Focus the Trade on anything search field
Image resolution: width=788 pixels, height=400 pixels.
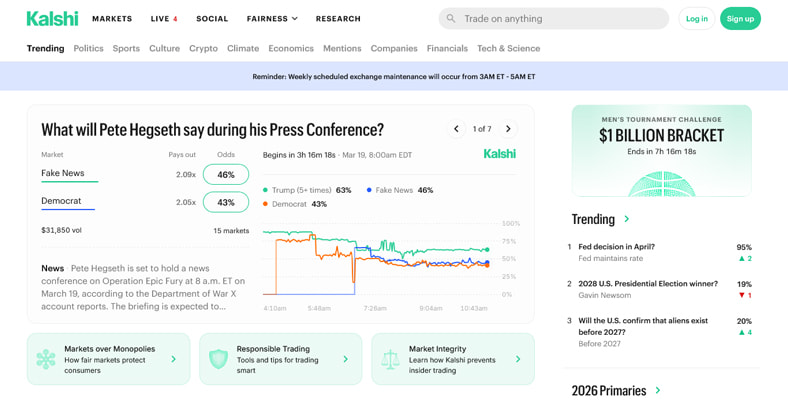pos(560,18)
